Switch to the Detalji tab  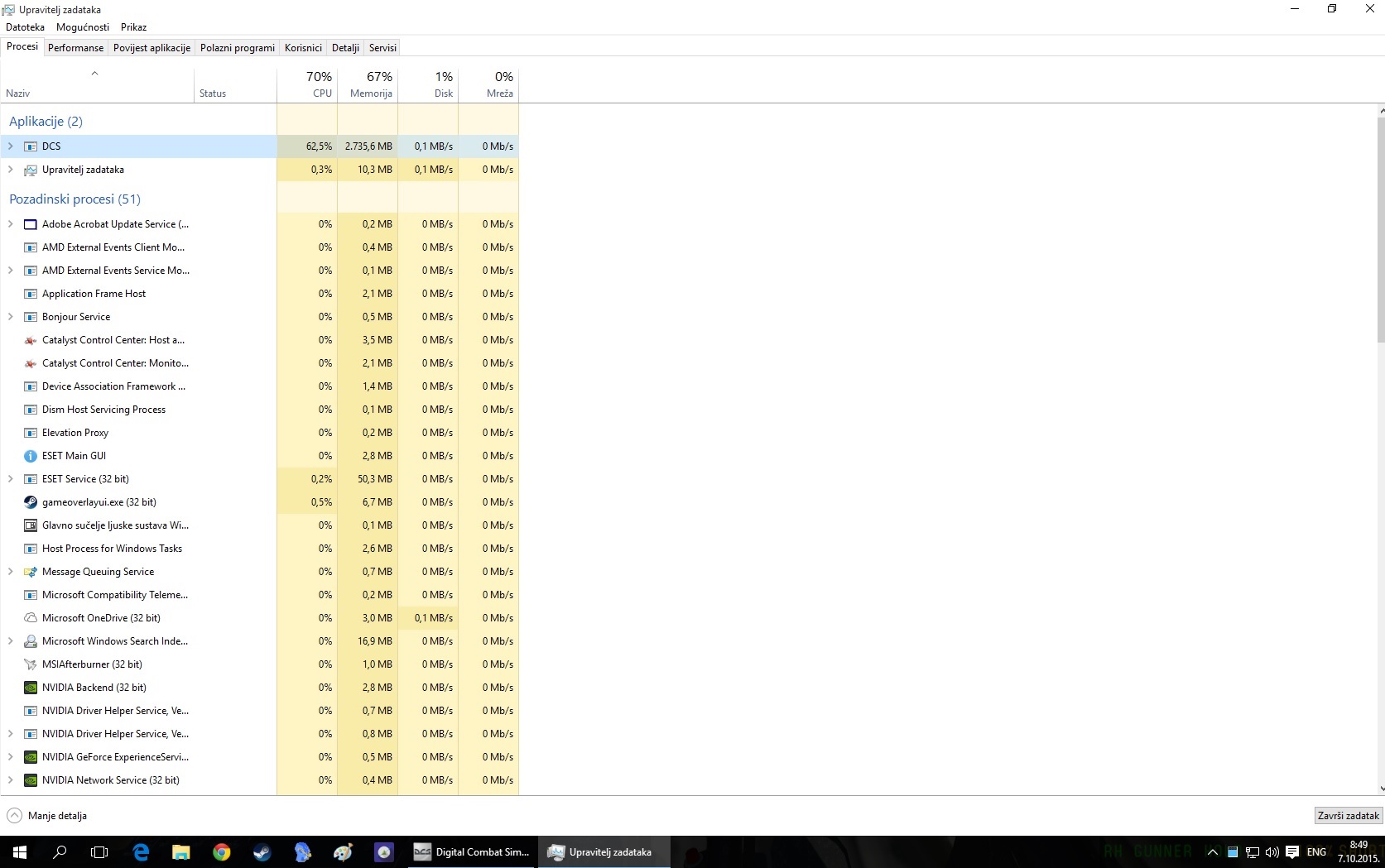[x=345, y=48]
